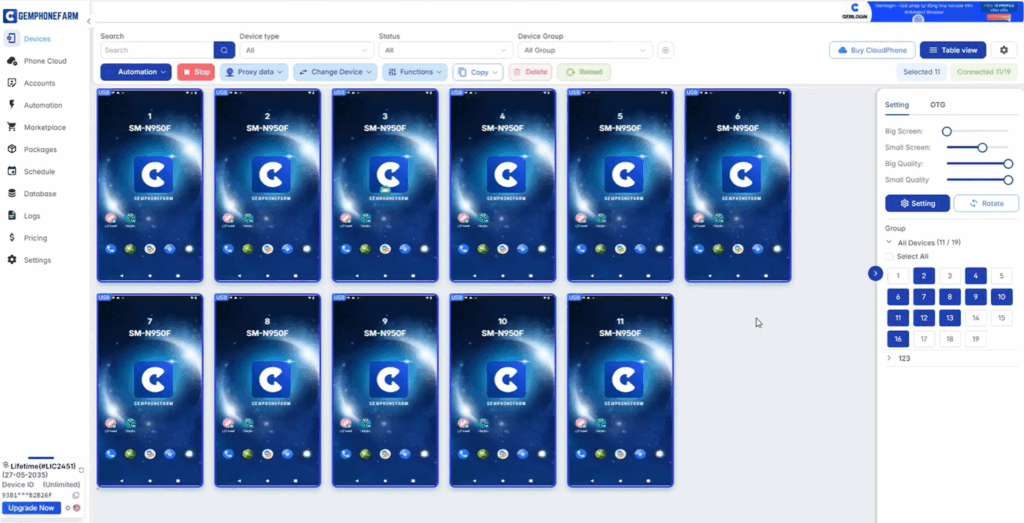The height and width of the screenshot is (523, 1024).
Task: Open the Automation dropdown button
Action: click(x=136, y=72)
